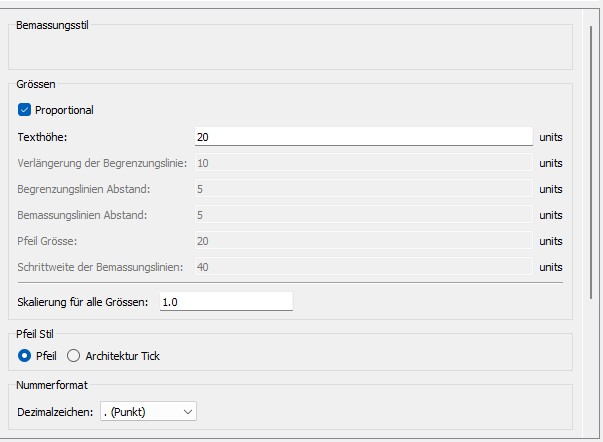Click the Grössen group heading
Image resolution: width=603 pixels, height=442 pixels.
pyautogui.click(x=38, y=84)
